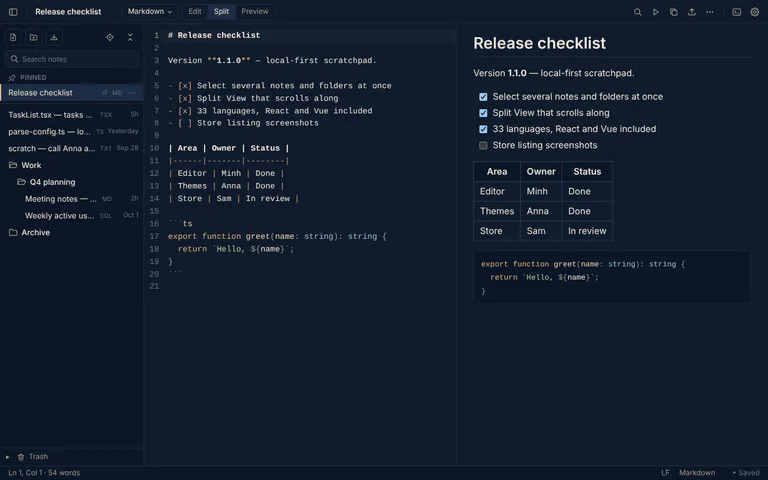Collapse all folders in sidebar

pos(130,37)
